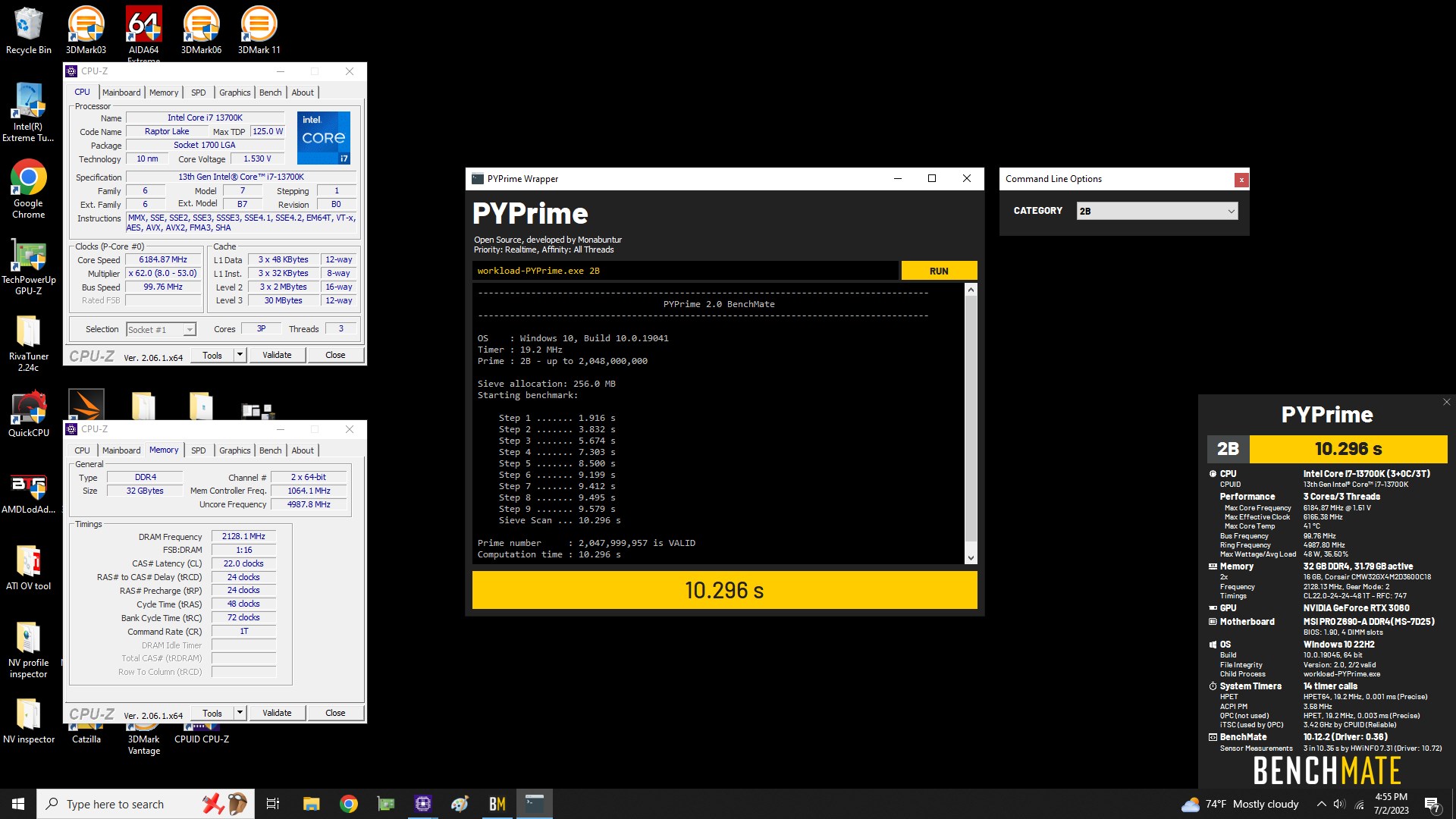Switch to Mainboard tab in top CPU-Z window
This screenshot has width=1456, height=819.
point(121,93)
